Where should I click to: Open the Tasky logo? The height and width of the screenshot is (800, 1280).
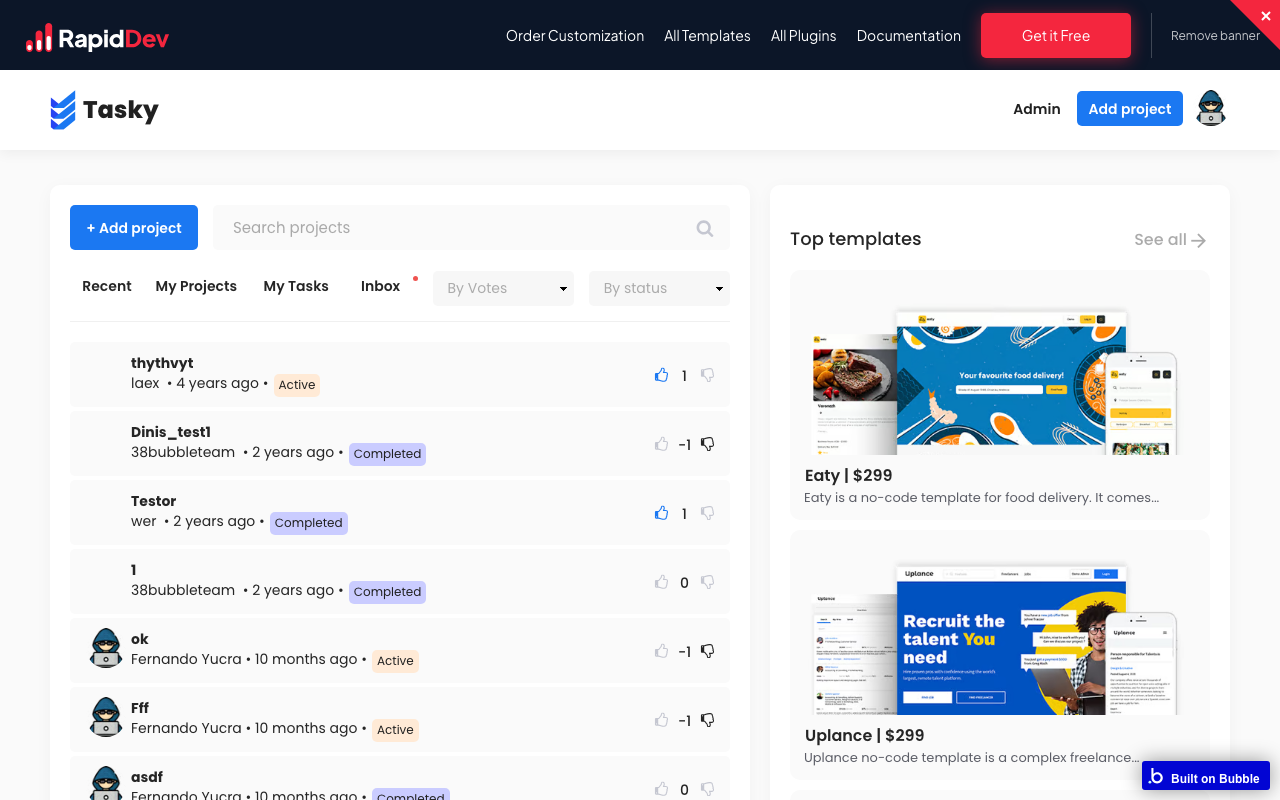[x=103, y=109]
